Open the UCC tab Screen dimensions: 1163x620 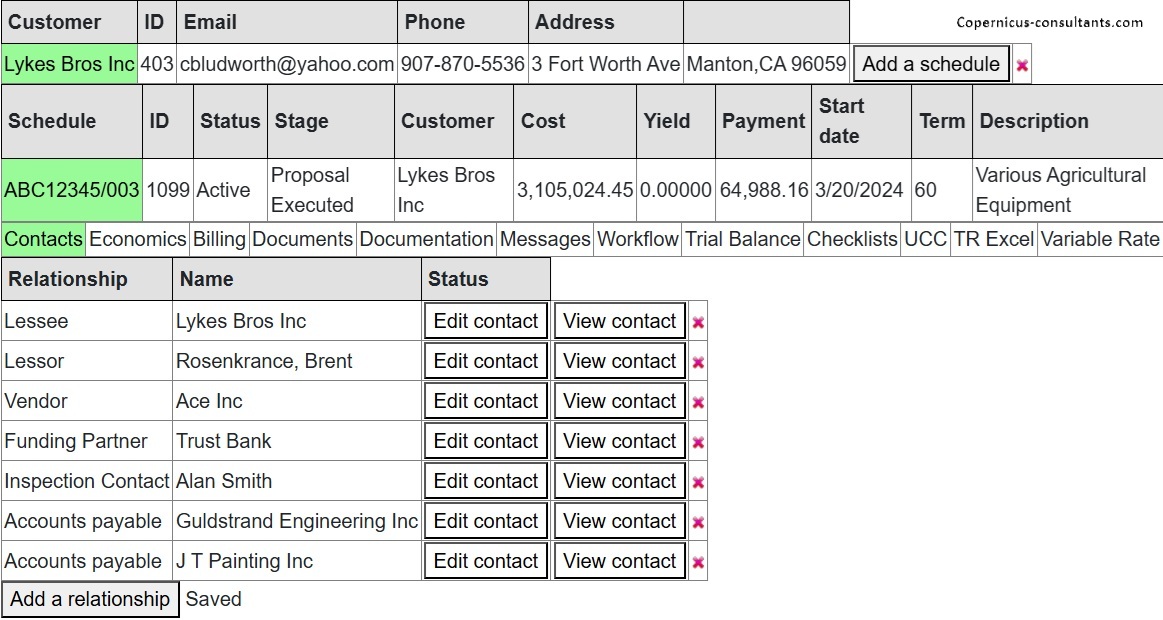(925, 239)
